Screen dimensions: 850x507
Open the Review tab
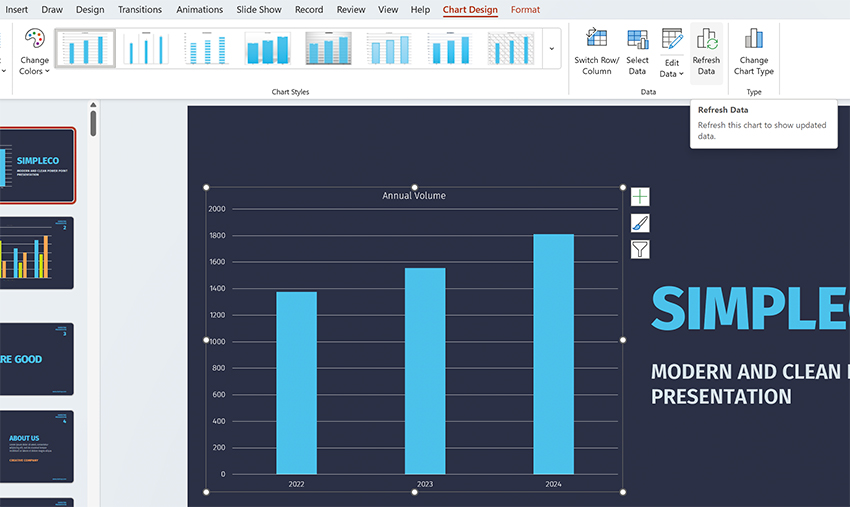click(351, 9)
